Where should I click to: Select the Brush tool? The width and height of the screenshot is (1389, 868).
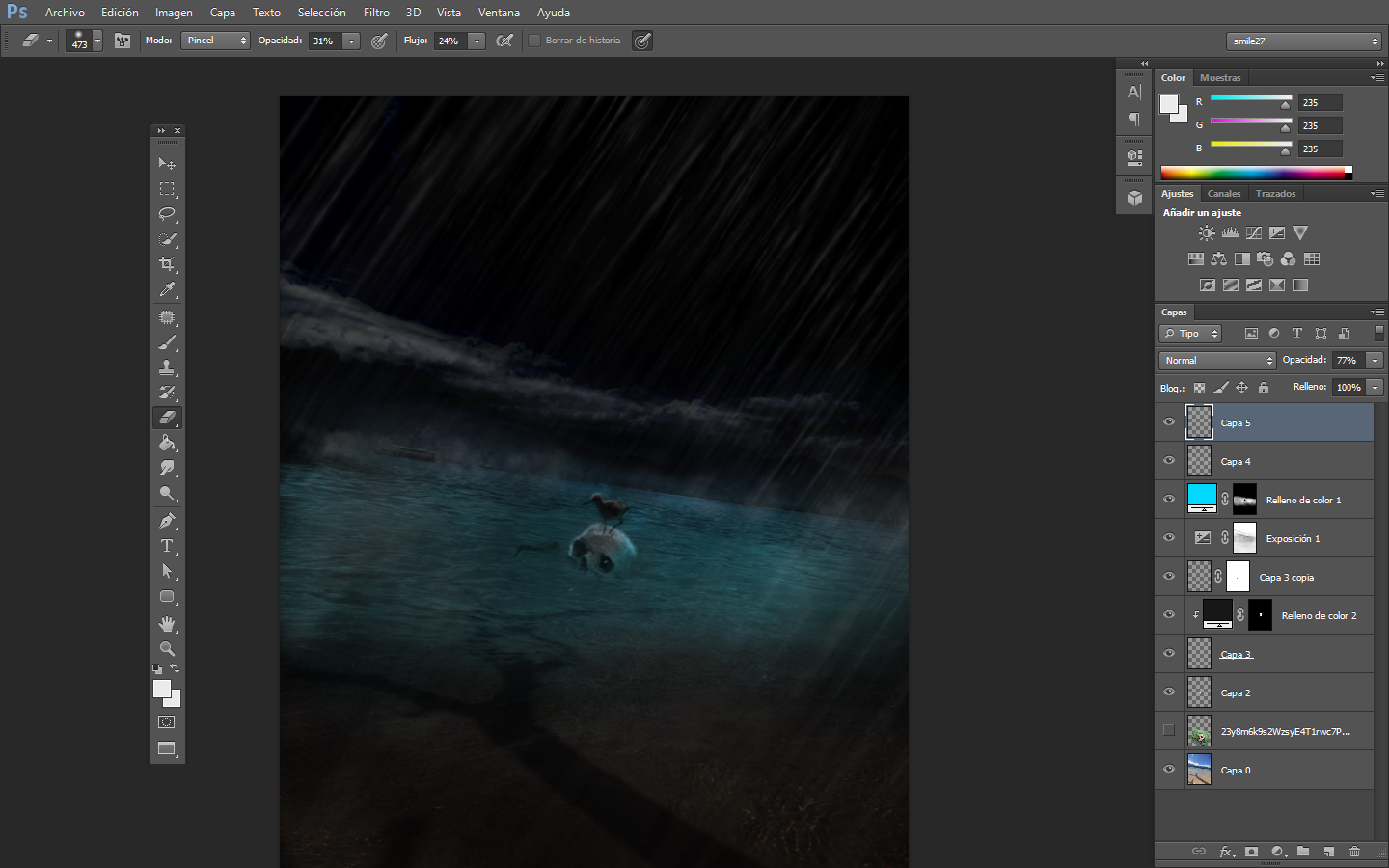point(167,342)
